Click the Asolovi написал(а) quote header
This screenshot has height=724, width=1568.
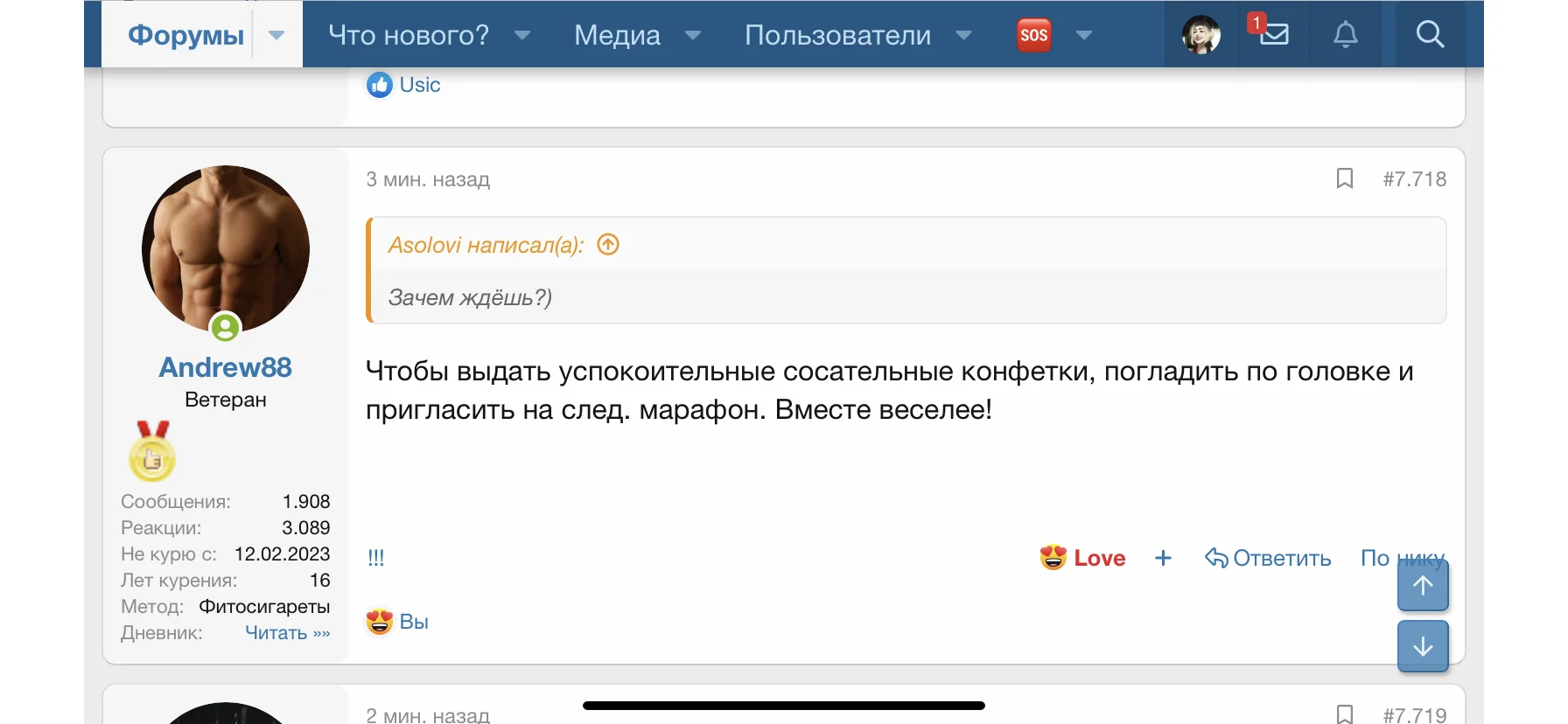pos(486,245)
